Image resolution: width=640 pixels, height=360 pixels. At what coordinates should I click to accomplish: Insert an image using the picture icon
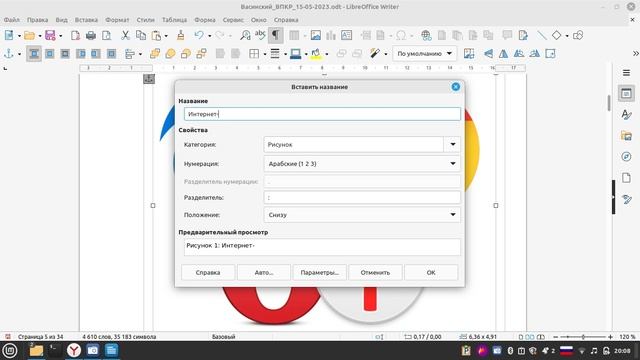click(x=316, y=36)
